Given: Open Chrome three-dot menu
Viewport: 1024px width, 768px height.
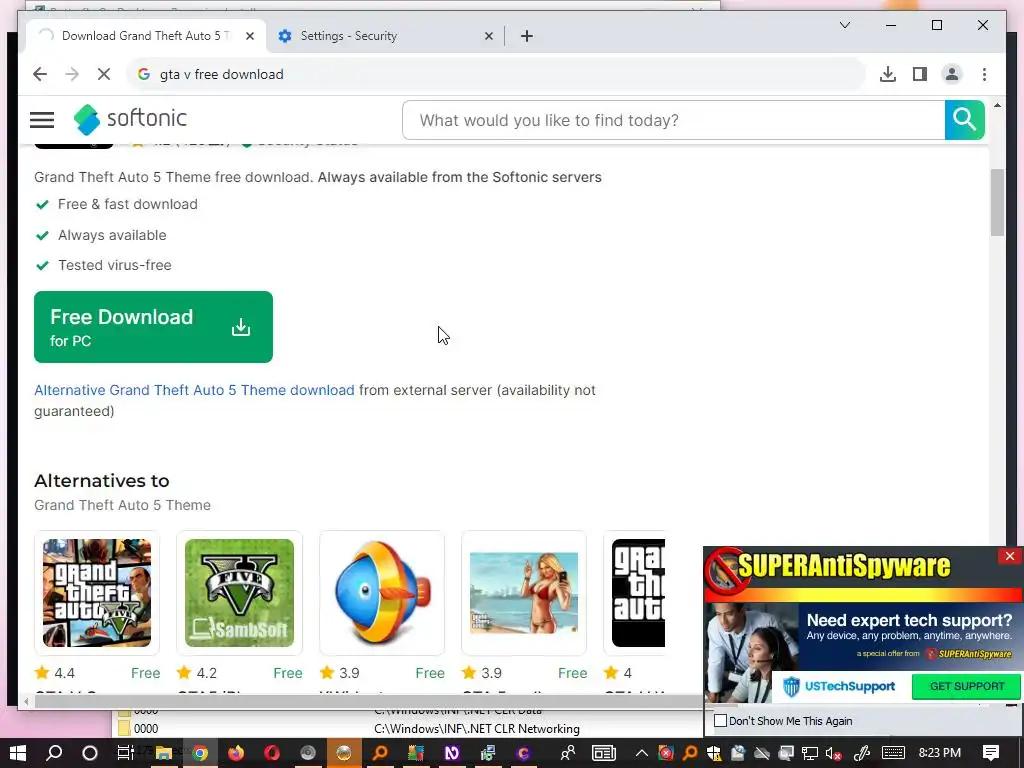Looking at the screenshot, I should (984, 74).
